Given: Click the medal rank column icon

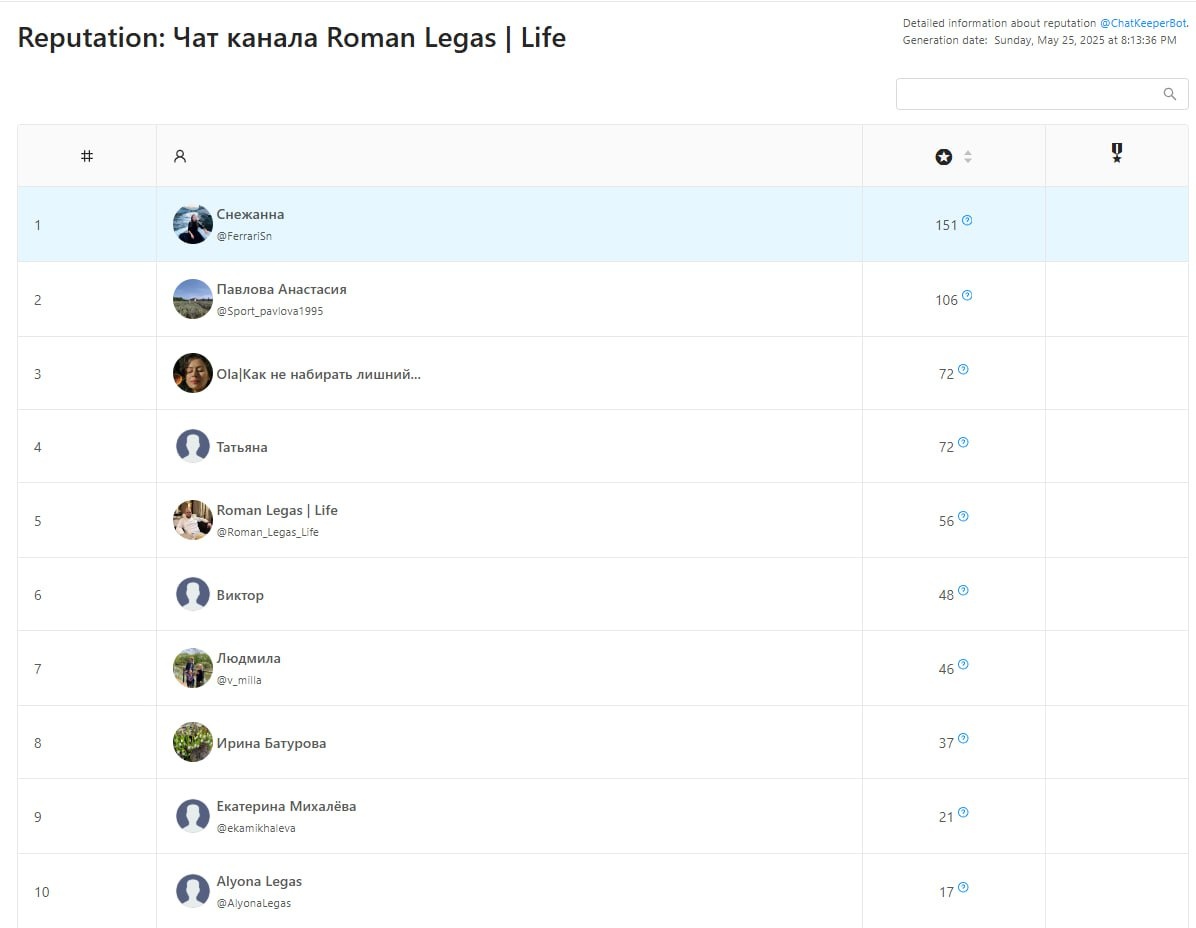Looking at the screenshot, I should pyautogui.click(x=1117, y=153).
